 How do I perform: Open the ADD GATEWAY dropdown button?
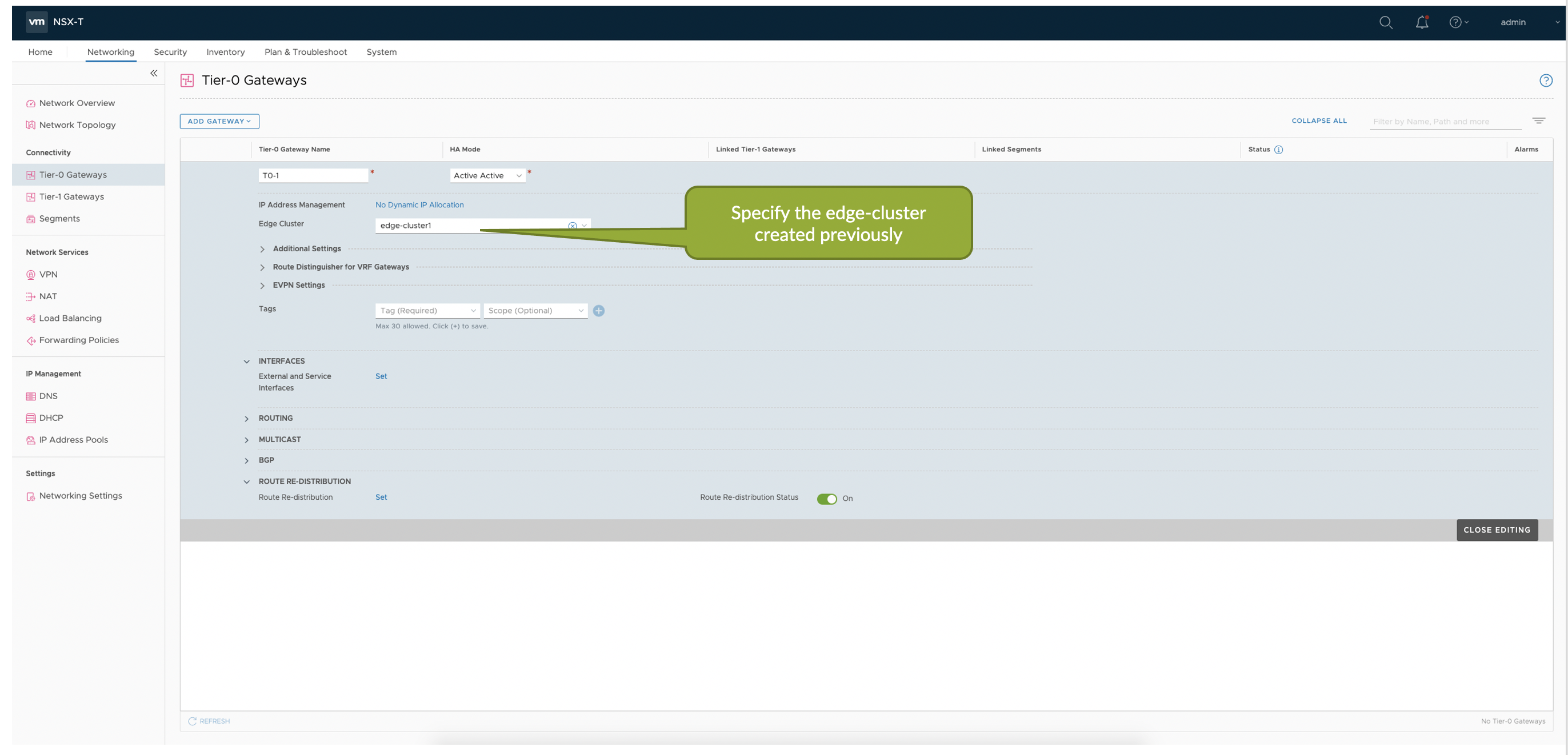point(219,122)
